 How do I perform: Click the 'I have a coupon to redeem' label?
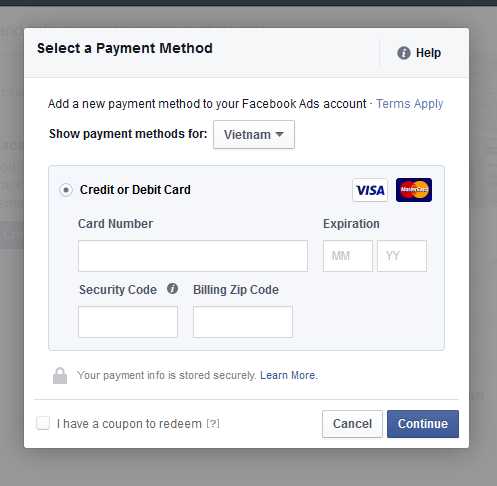pos(129,424)
